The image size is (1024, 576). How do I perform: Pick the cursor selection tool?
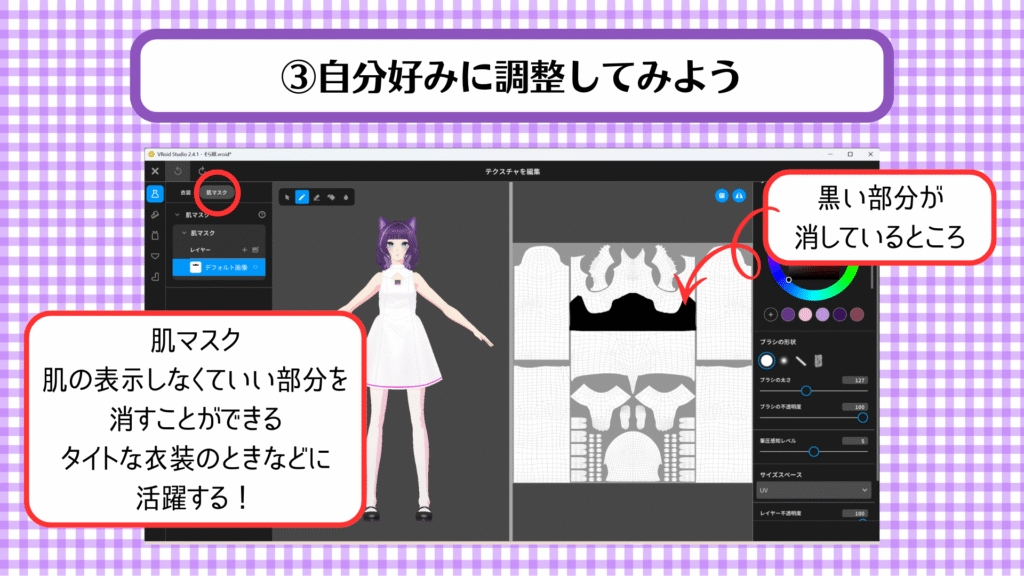click(288, 197)
